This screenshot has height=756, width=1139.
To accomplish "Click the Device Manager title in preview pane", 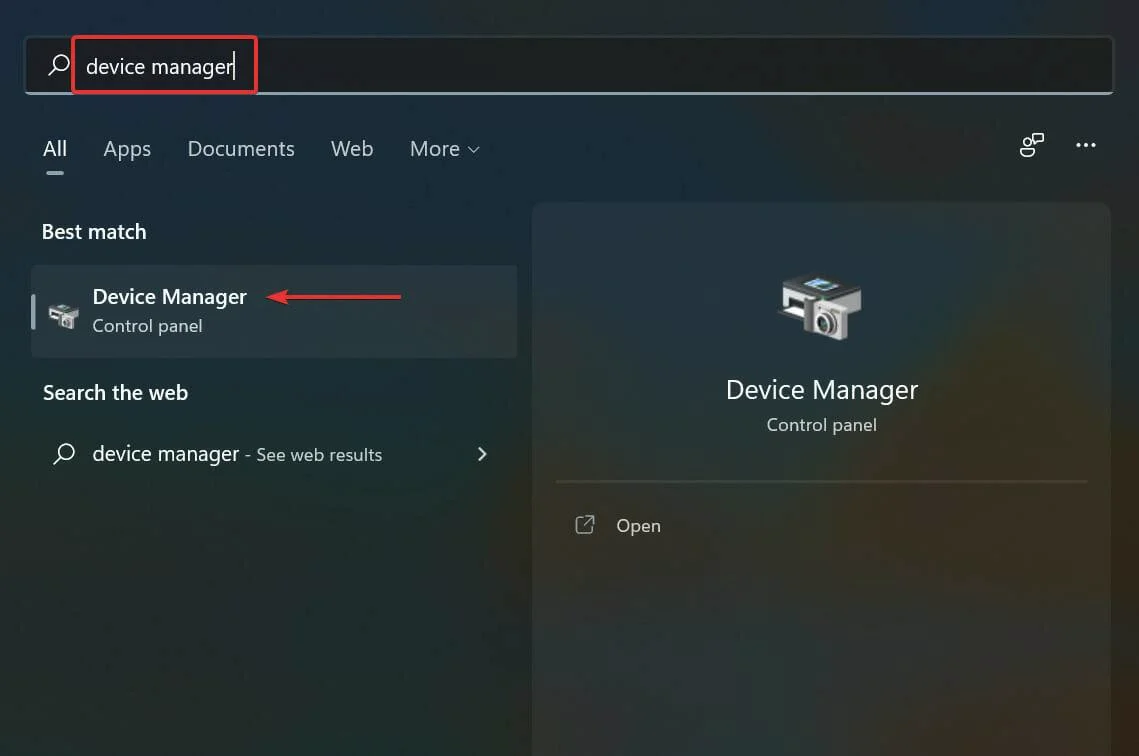I will (822, 390).
